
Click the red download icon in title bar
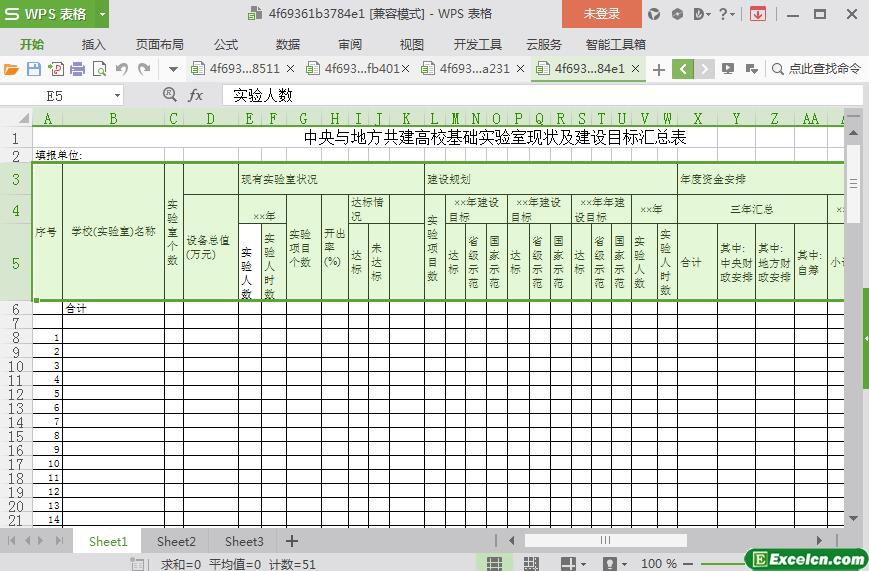pyautogui.click(x=758, y=14)
